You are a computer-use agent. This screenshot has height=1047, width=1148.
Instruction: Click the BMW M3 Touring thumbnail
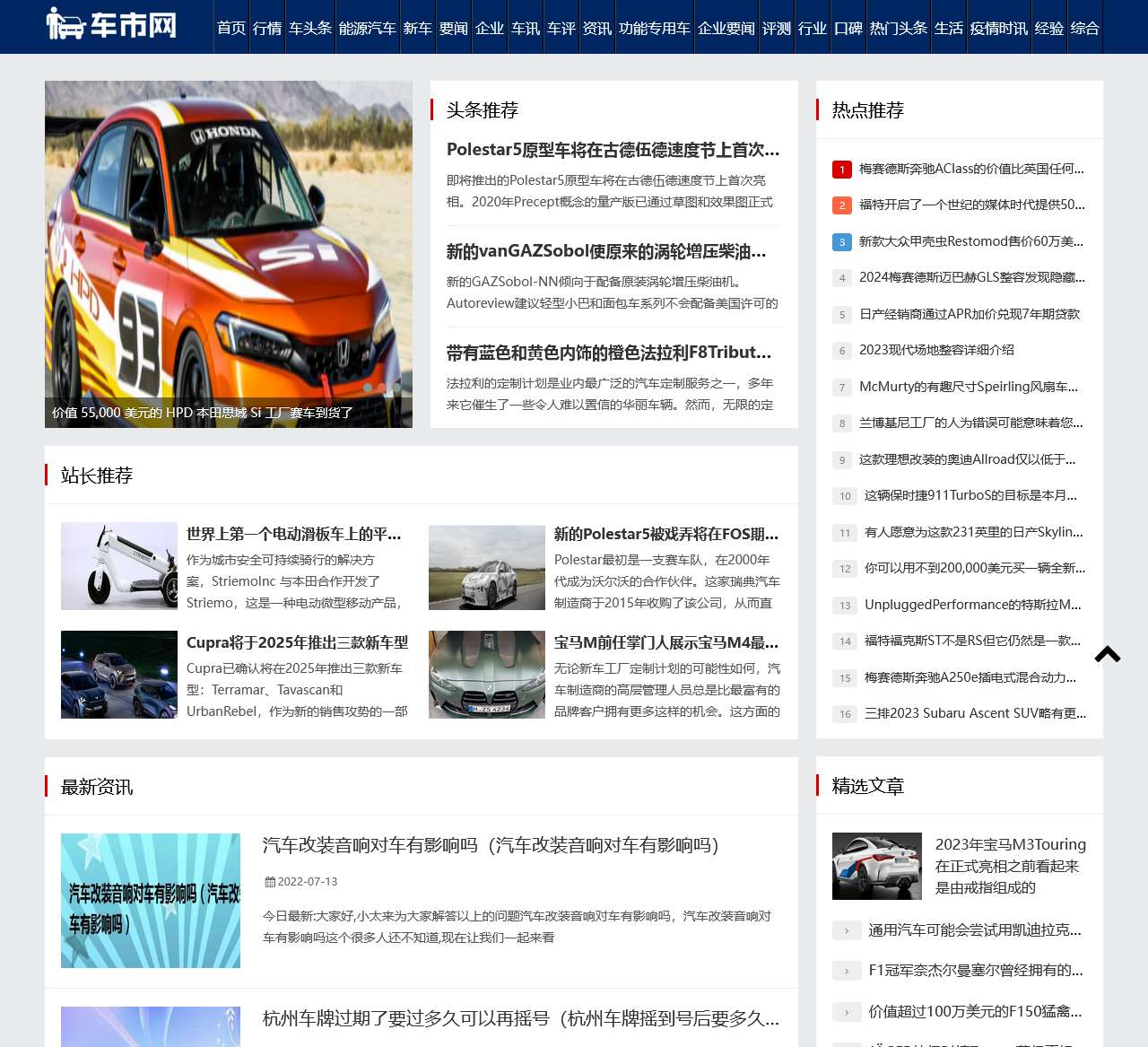(x=877, y=867)
